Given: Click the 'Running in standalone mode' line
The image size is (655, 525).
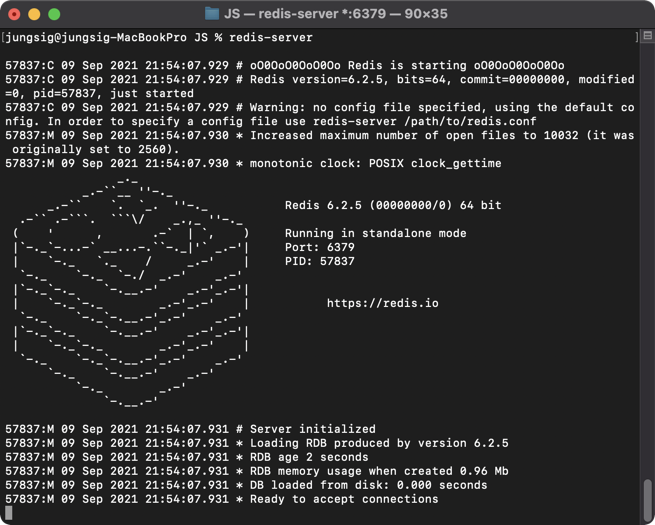Looking at the screenshot, I should pyautogui.click(x=376, y=233).
